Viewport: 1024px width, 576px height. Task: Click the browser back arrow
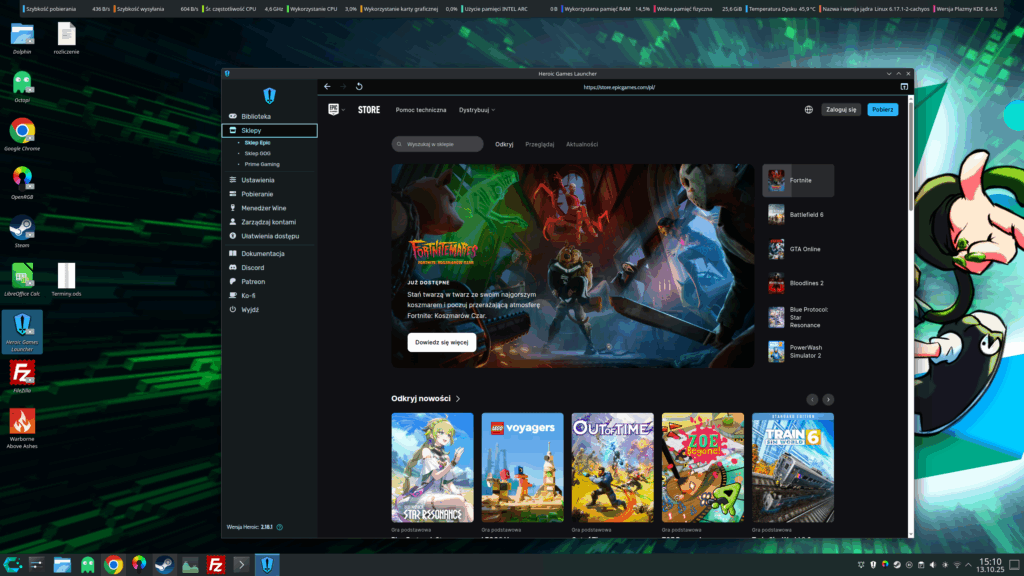point(327,87)
